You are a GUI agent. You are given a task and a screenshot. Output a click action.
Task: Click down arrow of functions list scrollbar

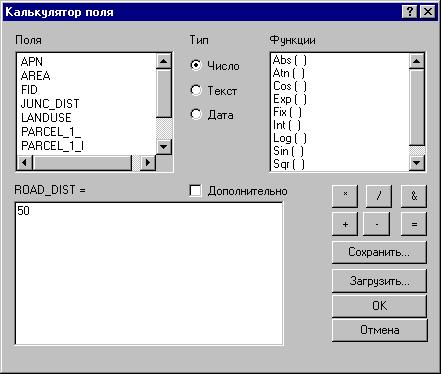click(417, 163)
